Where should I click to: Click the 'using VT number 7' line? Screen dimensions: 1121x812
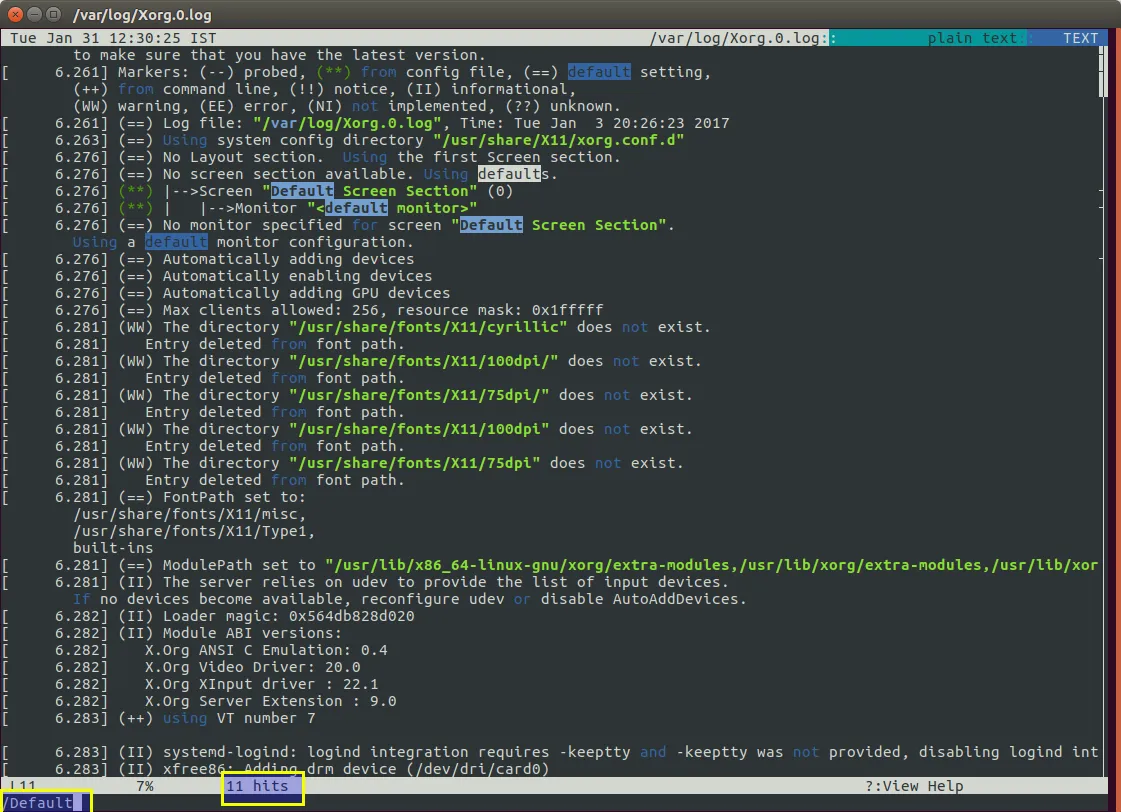[x=239, y=718]
